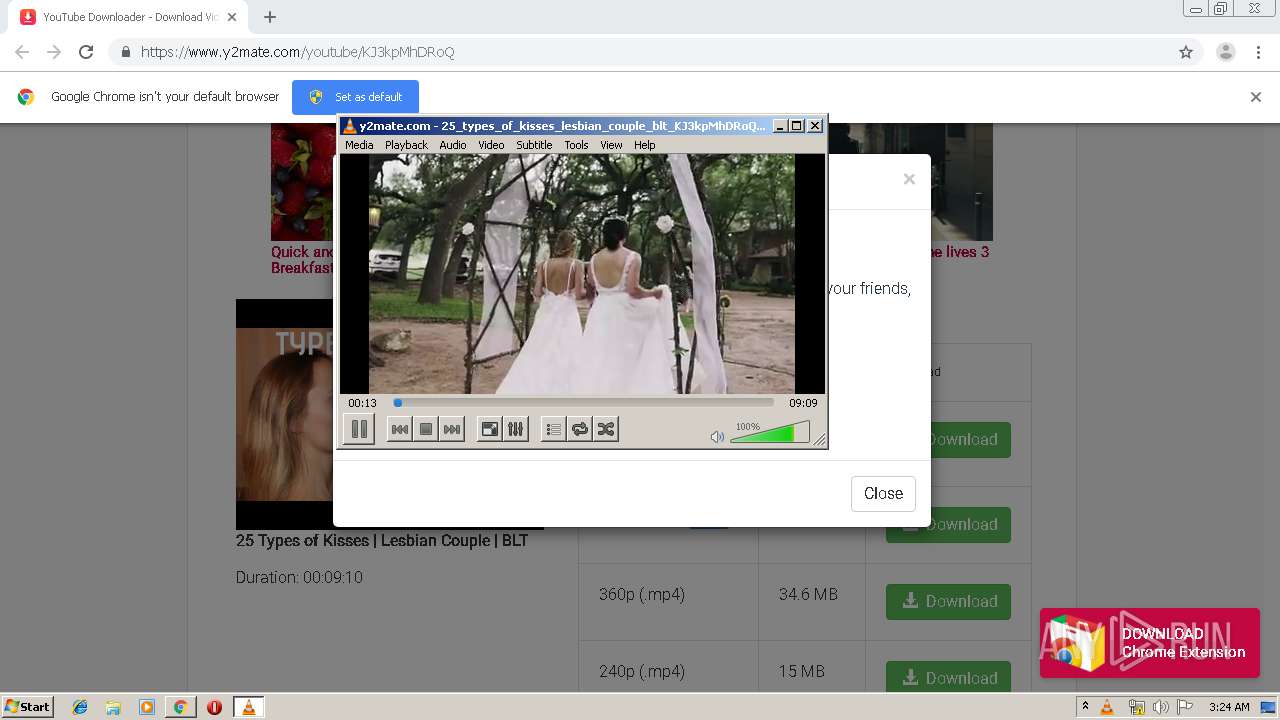Image resolution: width=1280 pixels, height=720 pixels.
Task: Open VLC Playback menu
Action: 406,145
